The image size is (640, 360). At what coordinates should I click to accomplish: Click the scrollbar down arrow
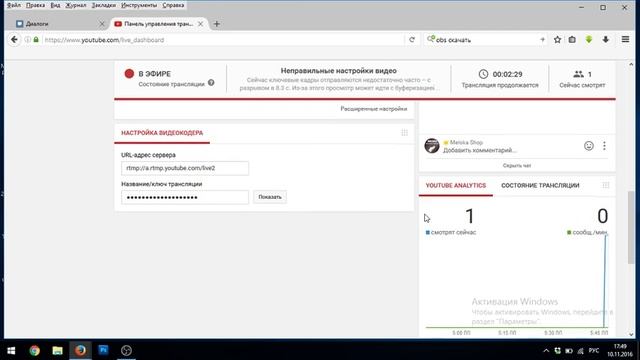631,334
